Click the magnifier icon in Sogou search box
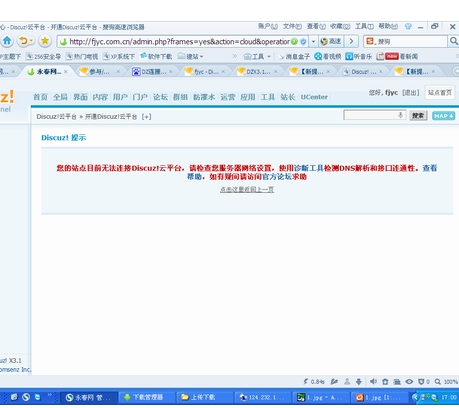Image resolution: width=459 pixels, height=408 pixels. (x=453, y=41)
